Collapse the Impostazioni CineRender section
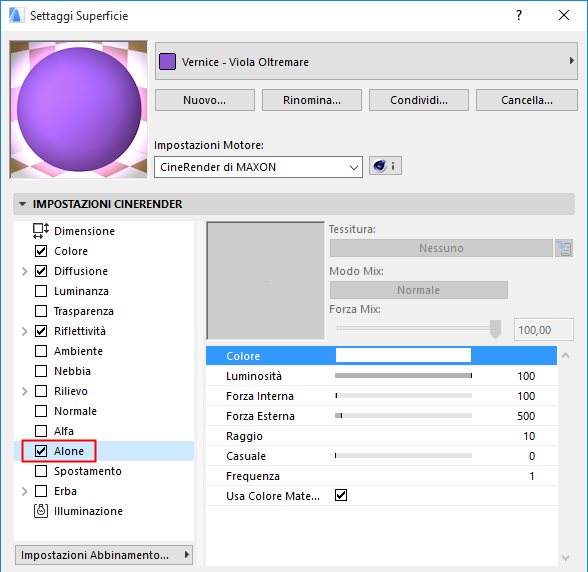The width and height of the screenshot is (588, 572). tap(22, 204)
